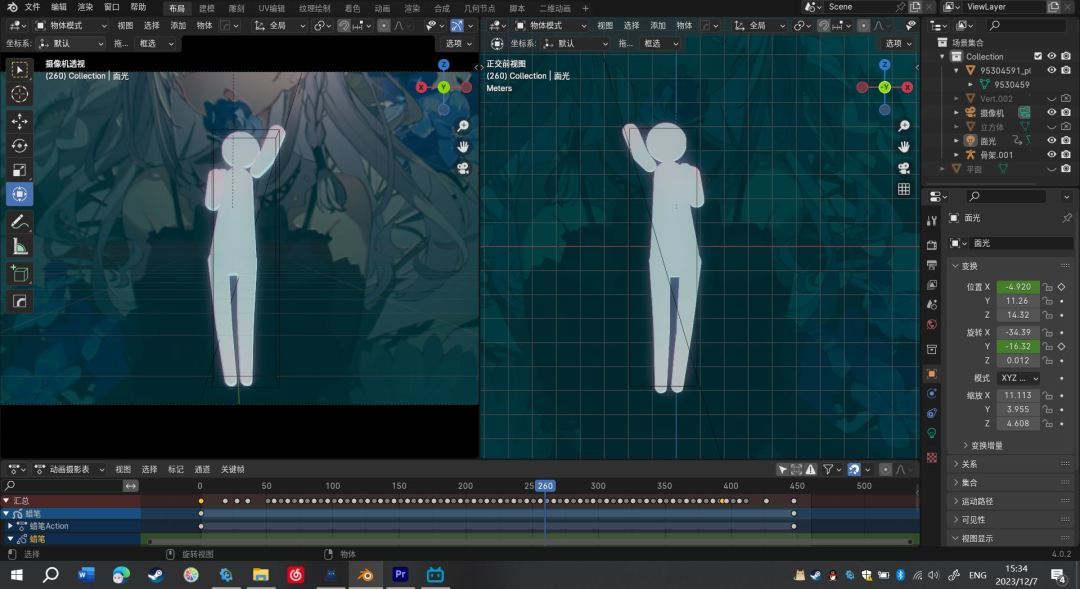Toggle camera view icon in left viewport
The width and height of the screenshot is (1080, 589).
pyautogui.click(x=463, y=168)
